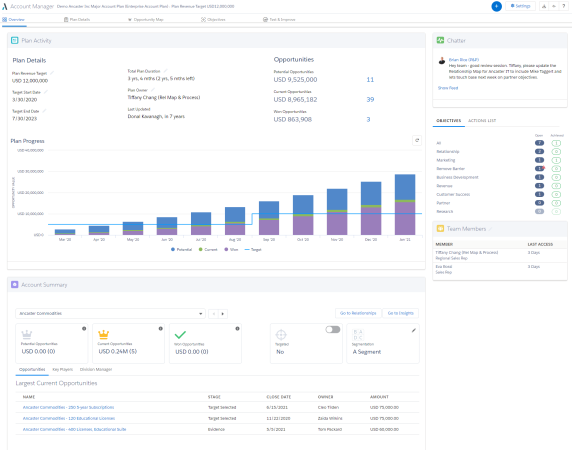
Task: Click info icon on Current Opportunities card
Action: [x=161, y=329]
